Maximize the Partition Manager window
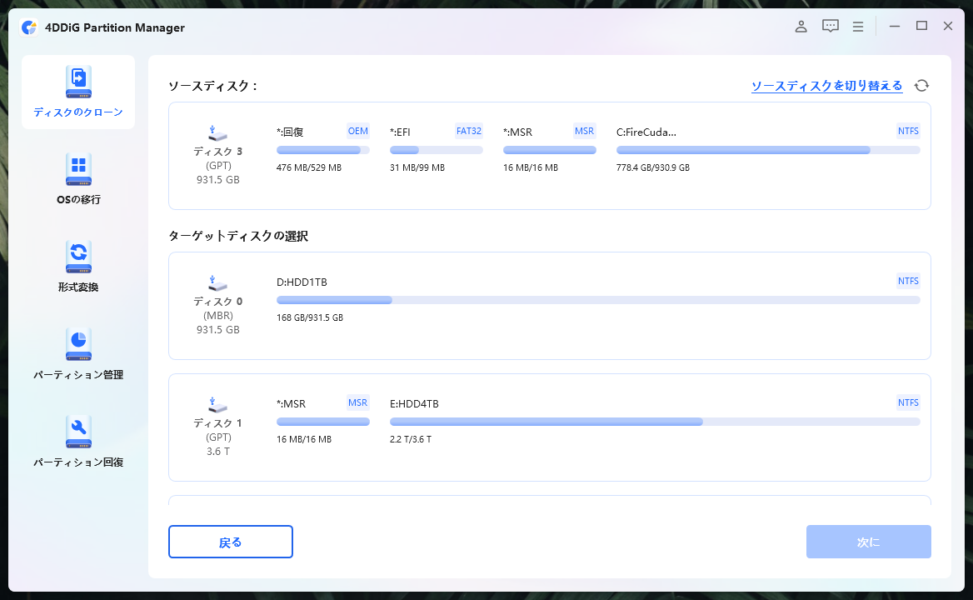This screenshot has height=600, width=973. [921, 26]
